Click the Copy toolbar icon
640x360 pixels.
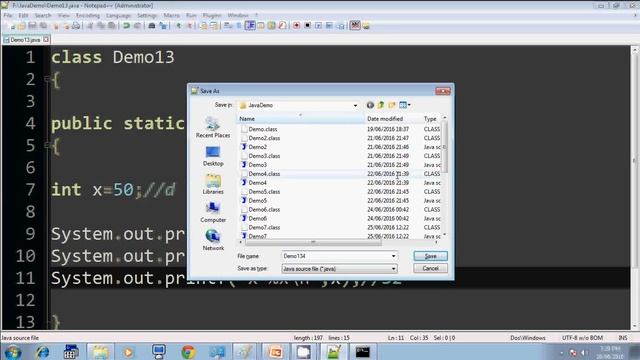click(100, 26)
